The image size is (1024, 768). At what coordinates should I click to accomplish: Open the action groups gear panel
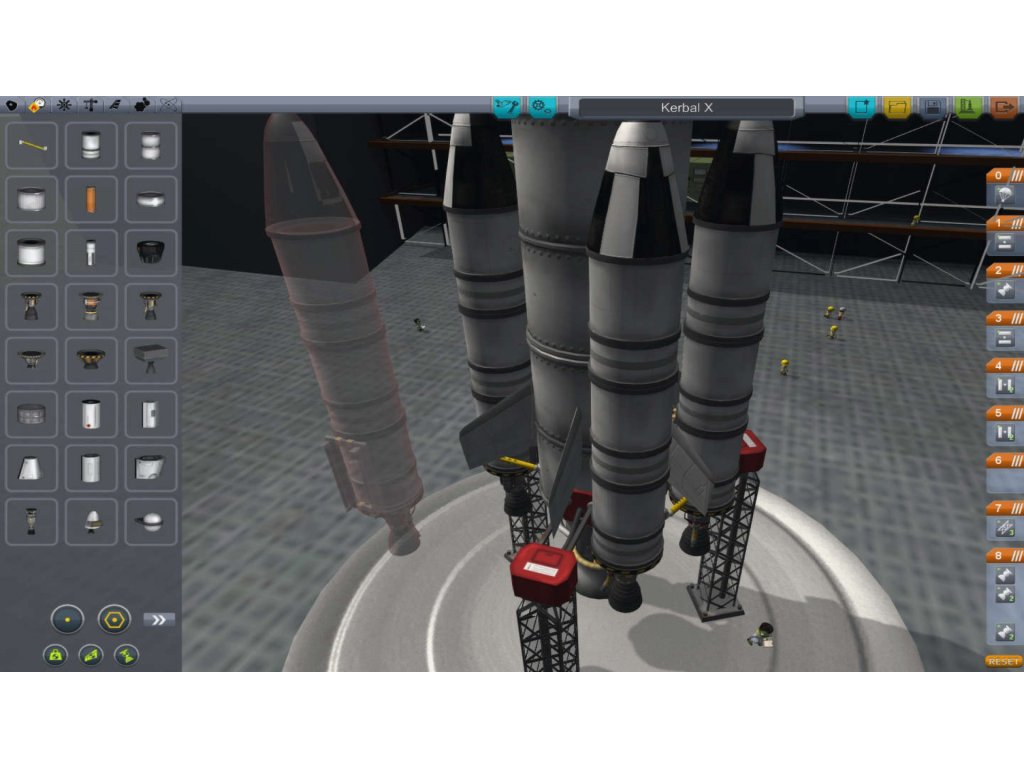click(541, 106)
